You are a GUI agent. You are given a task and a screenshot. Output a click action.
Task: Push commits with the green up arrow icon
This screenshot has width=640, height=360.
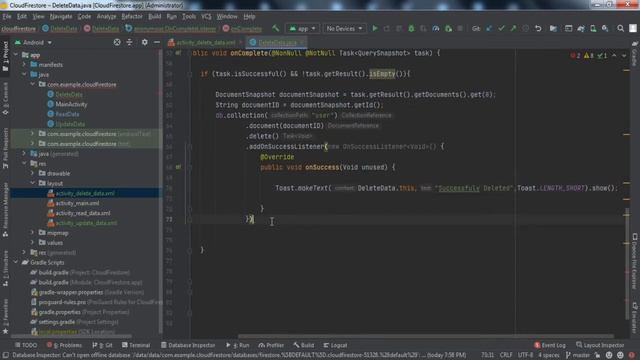pos(513,29)
